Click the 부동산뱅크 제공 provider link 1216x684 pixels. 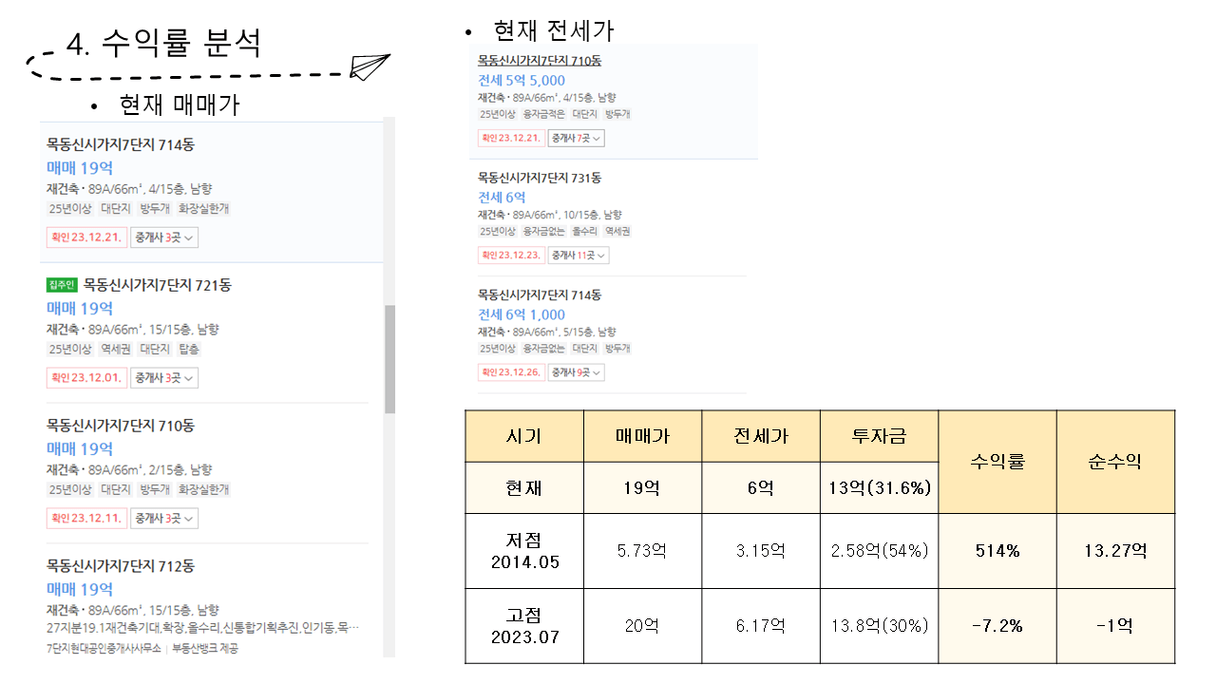205,648
